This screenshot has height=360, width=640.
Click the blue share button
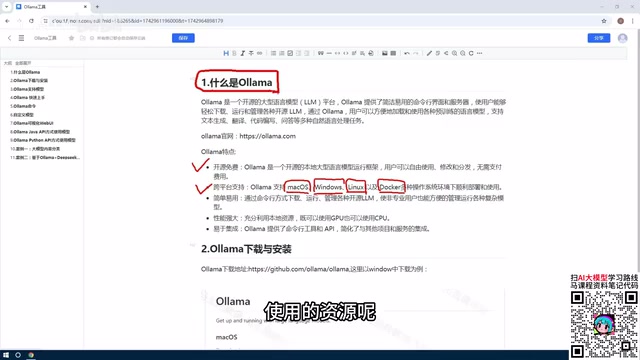(599, 38)
